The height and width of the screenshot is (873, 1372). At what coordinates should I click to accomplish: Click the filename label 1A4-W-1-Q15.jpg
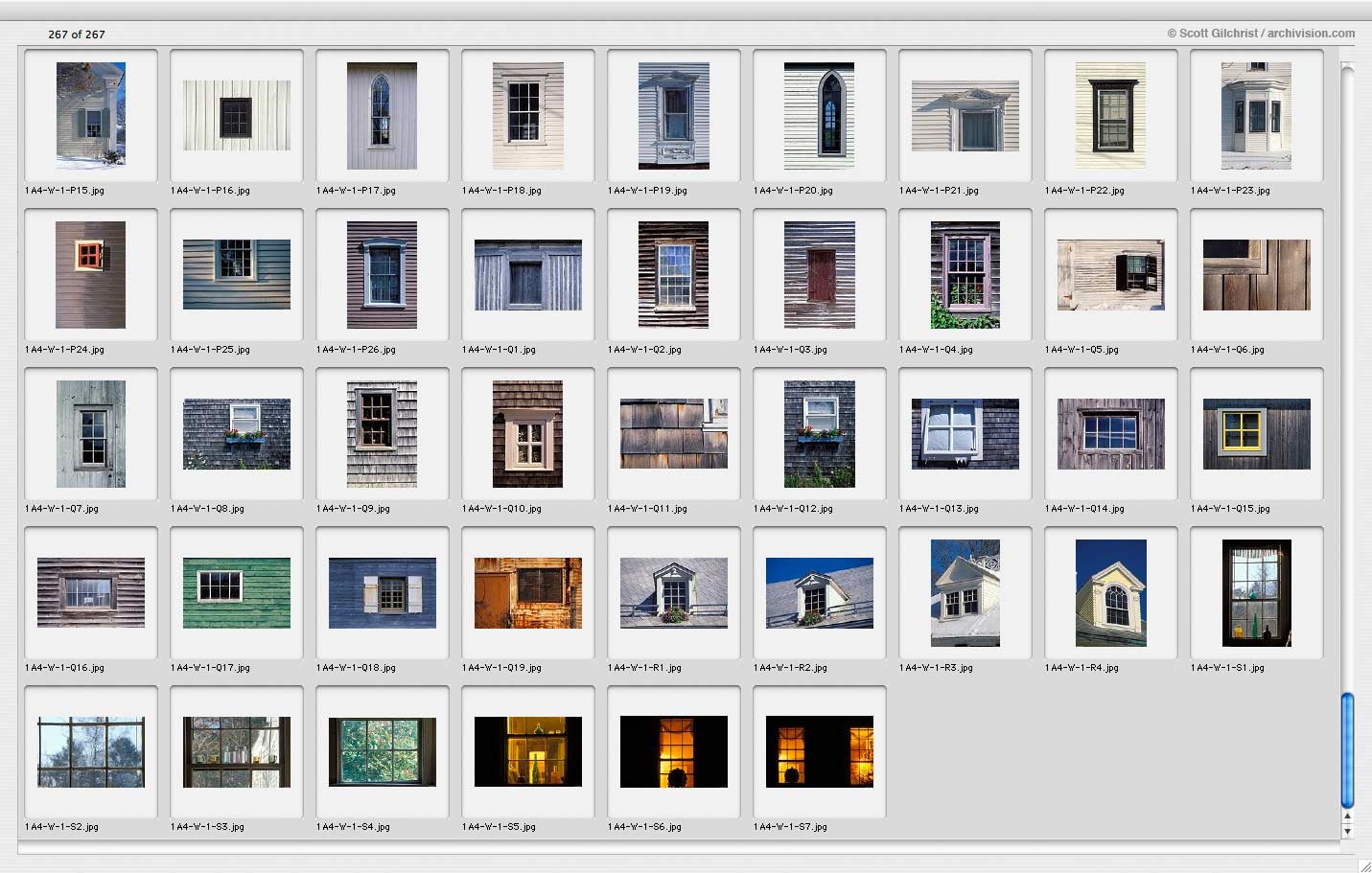pos(1230,509)
